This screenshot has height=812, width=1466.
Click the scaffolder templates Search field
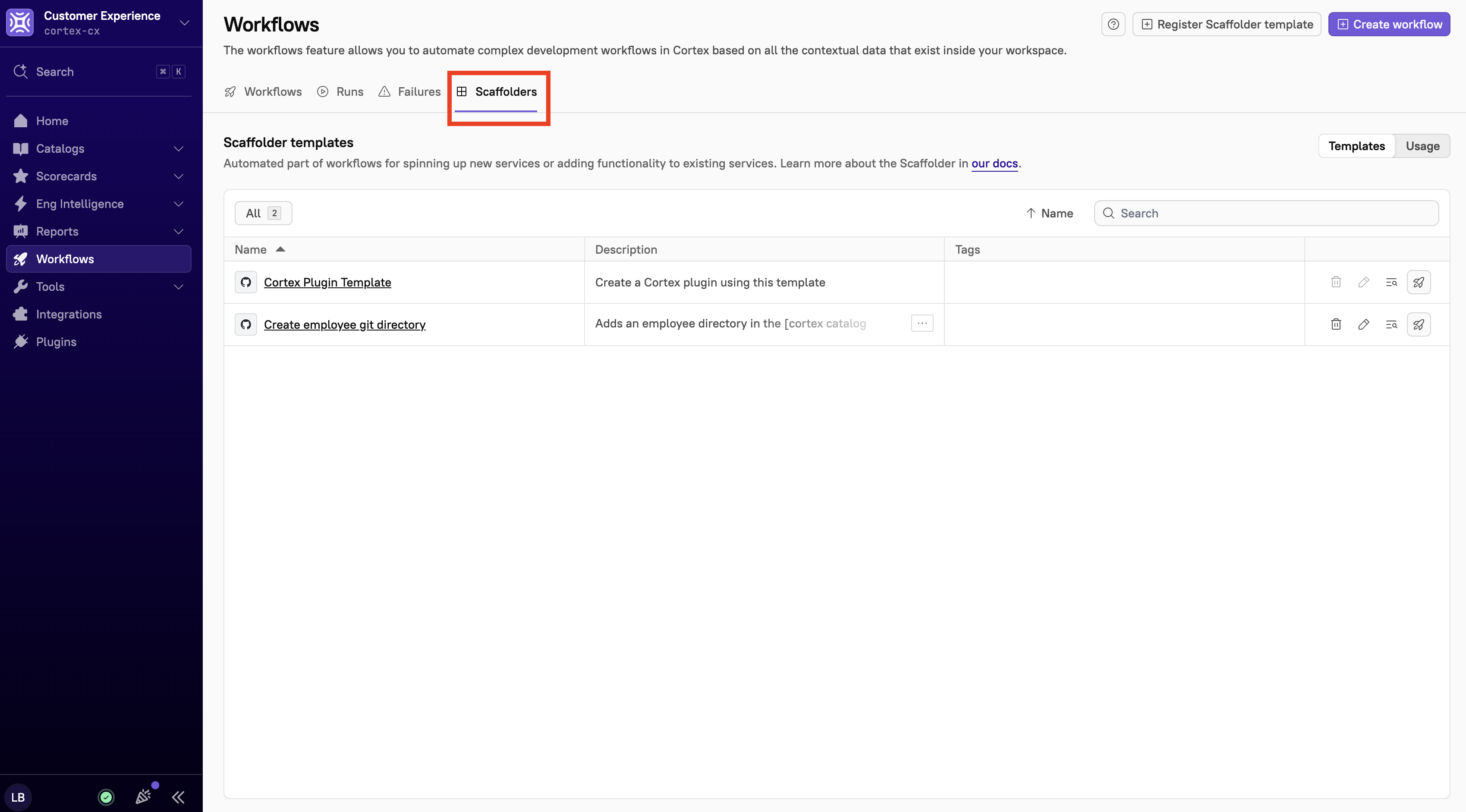click(1266, 214)
